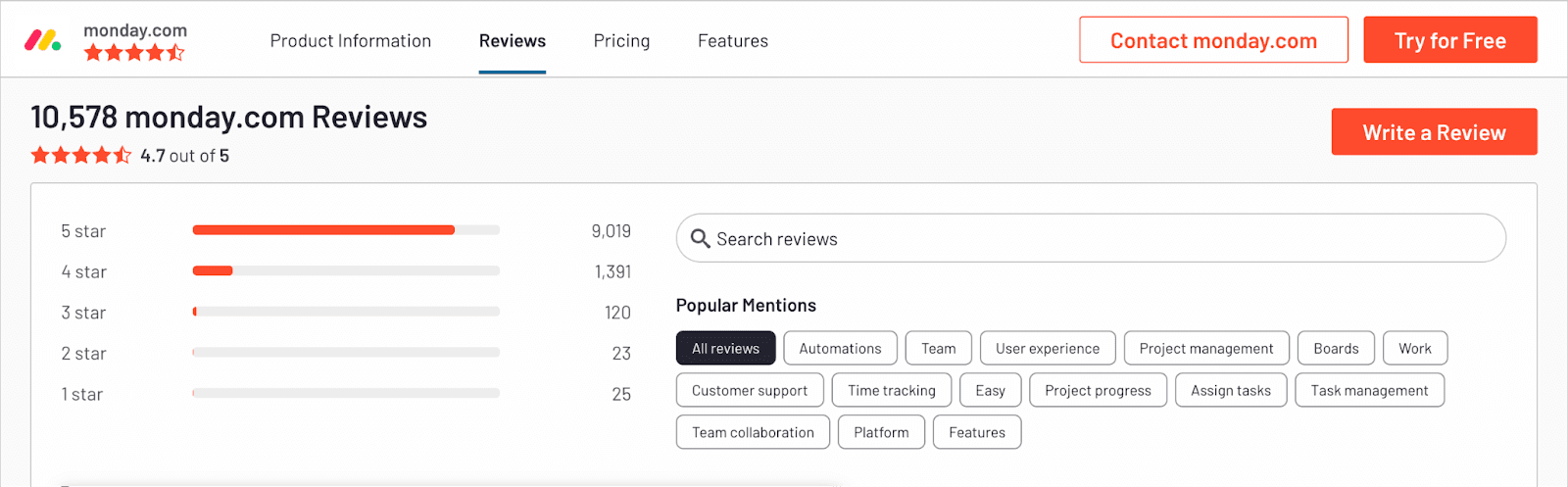Filter reviews by the 5 star bar

click(346, 230)
